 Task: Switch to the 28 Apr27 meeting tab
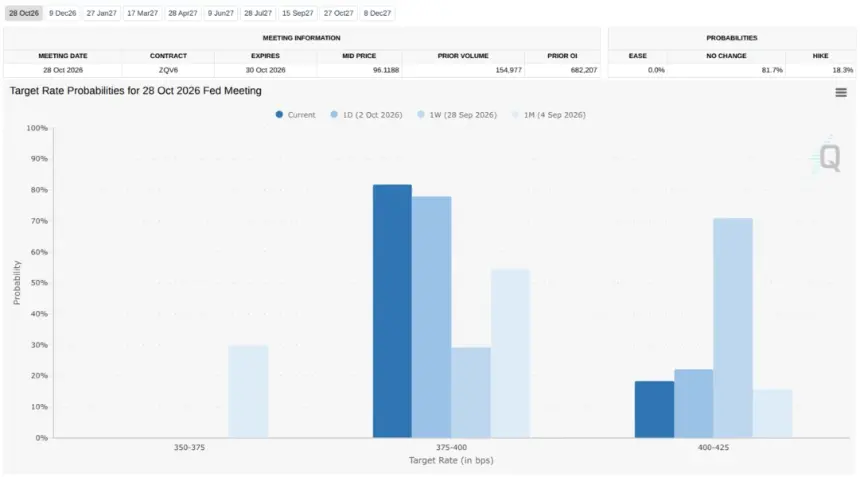pyautogui.click(x=183, y=13)
